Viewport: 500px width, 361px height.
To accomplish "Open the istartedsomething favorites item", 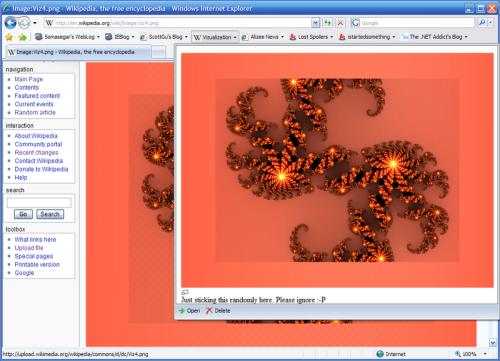I will pos(364,37).
